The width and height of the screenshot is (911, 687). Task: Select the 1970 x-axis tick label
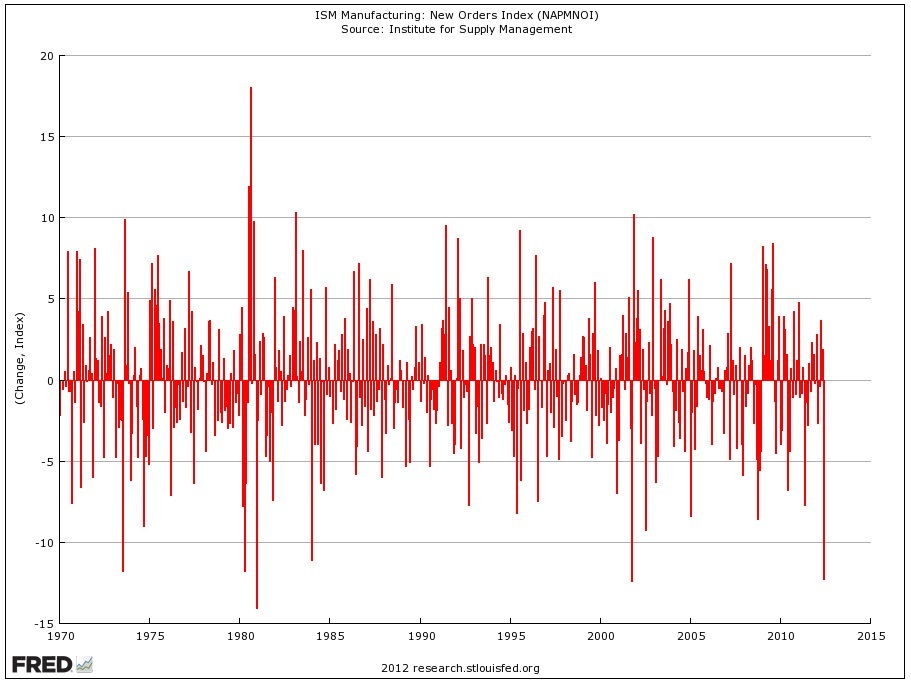tap(60, 635)
